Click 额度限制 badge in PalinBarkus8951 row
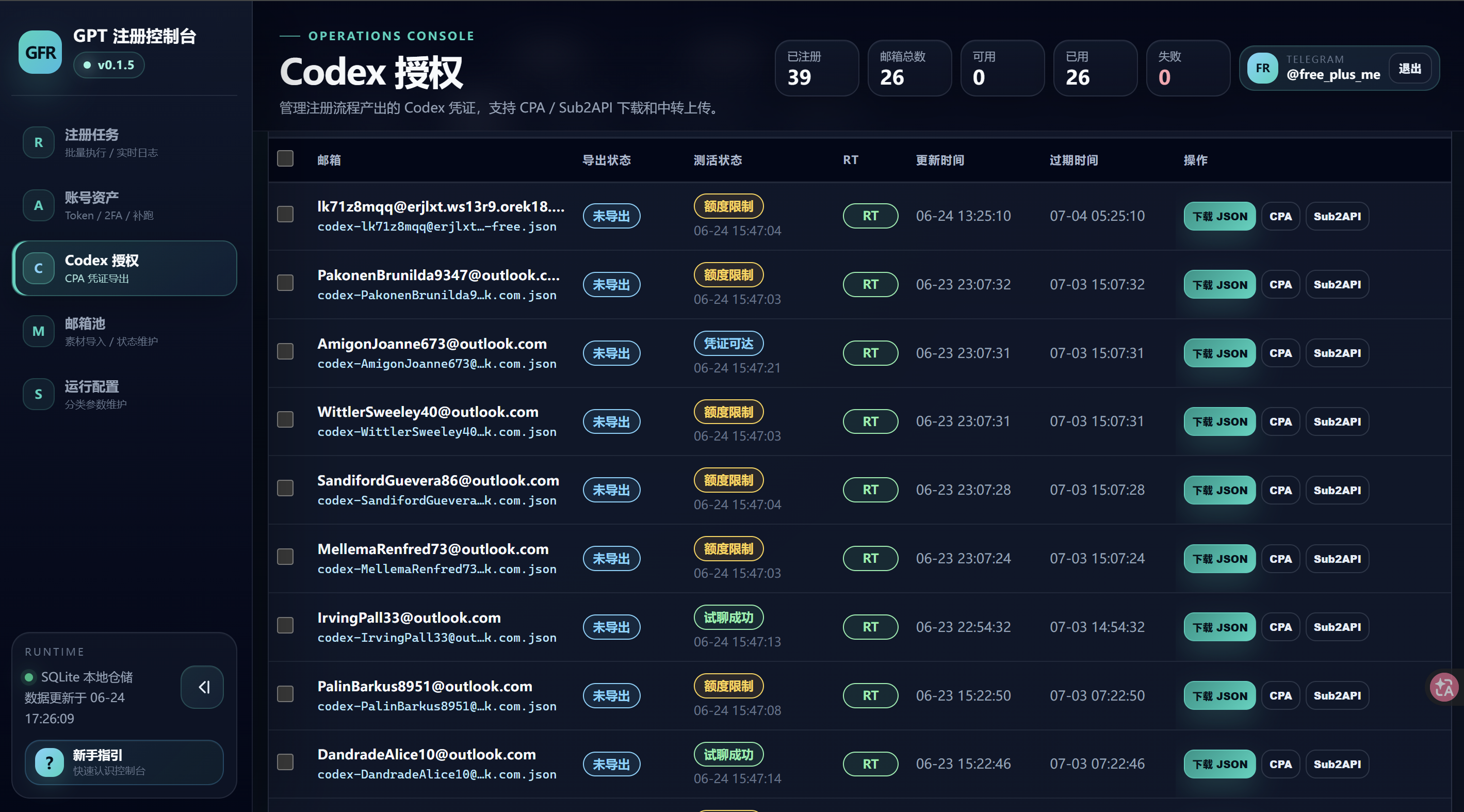Screen dimensions: 1464x812 [728, 687]
